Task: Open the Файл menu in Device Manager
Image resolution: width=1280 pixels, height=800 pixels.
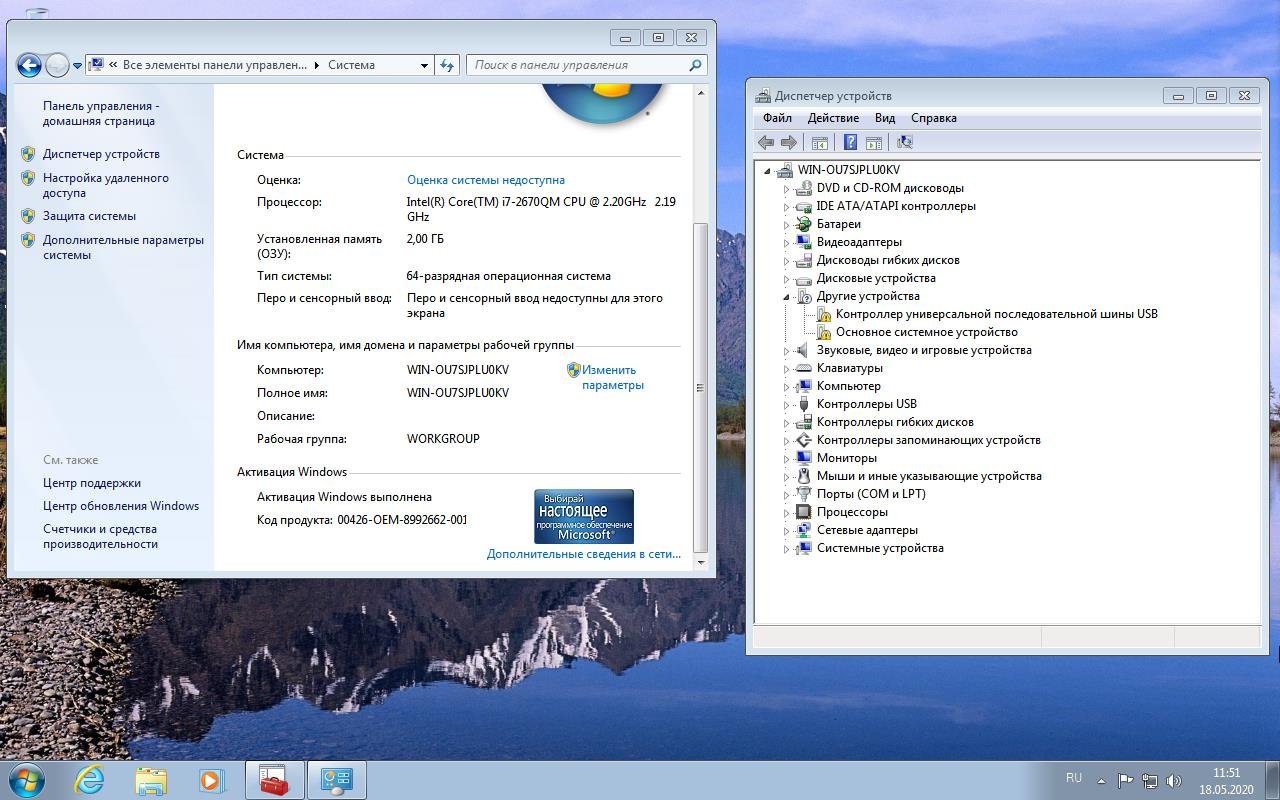Action: tap(777, 118)
